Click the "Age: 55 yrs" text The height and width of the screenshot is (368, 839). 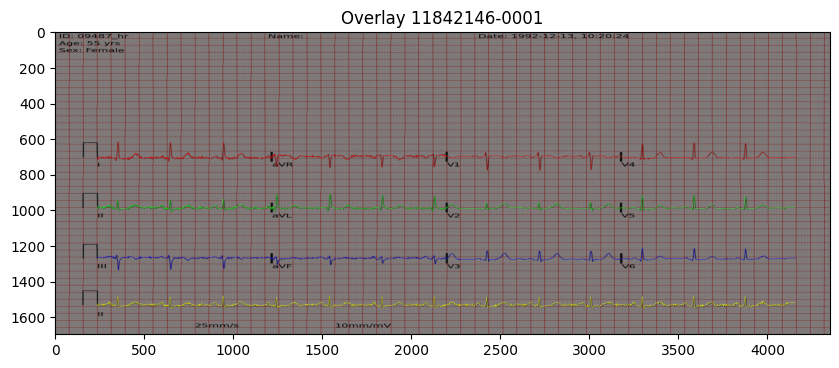pos(89,43)
